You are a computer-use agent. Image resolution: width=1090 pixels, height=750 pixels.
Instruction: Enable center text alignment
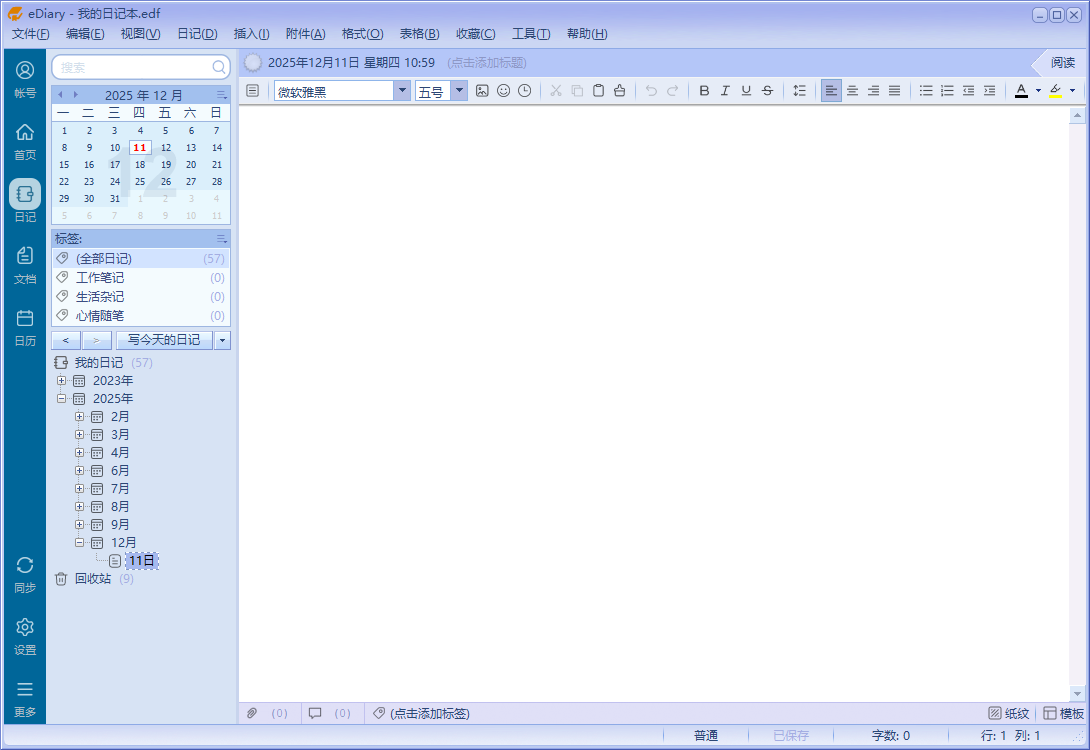coord(852,91)
